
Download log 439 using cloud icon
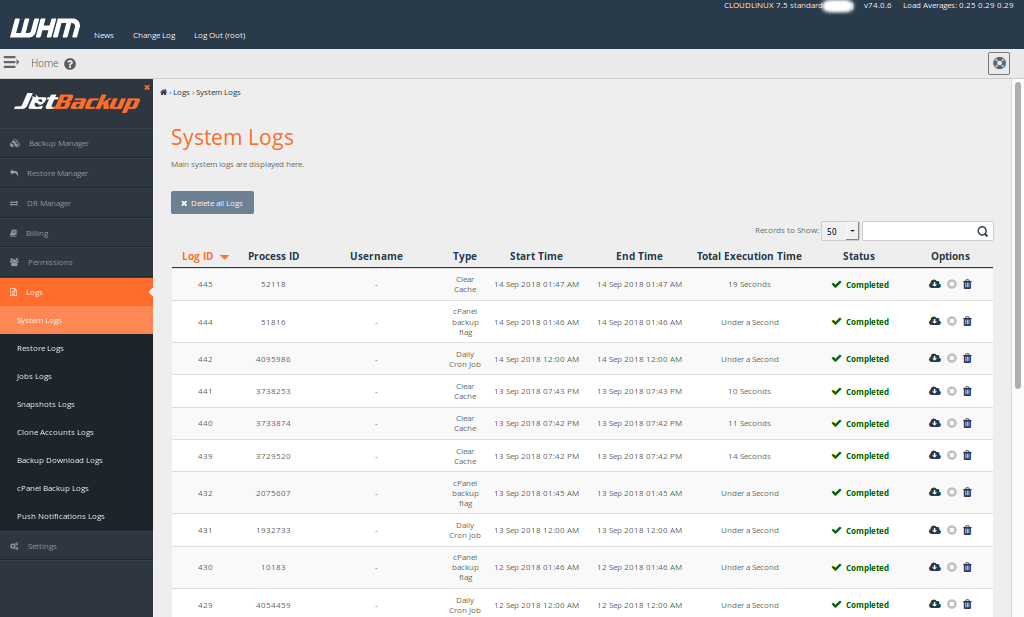point(935,455)
